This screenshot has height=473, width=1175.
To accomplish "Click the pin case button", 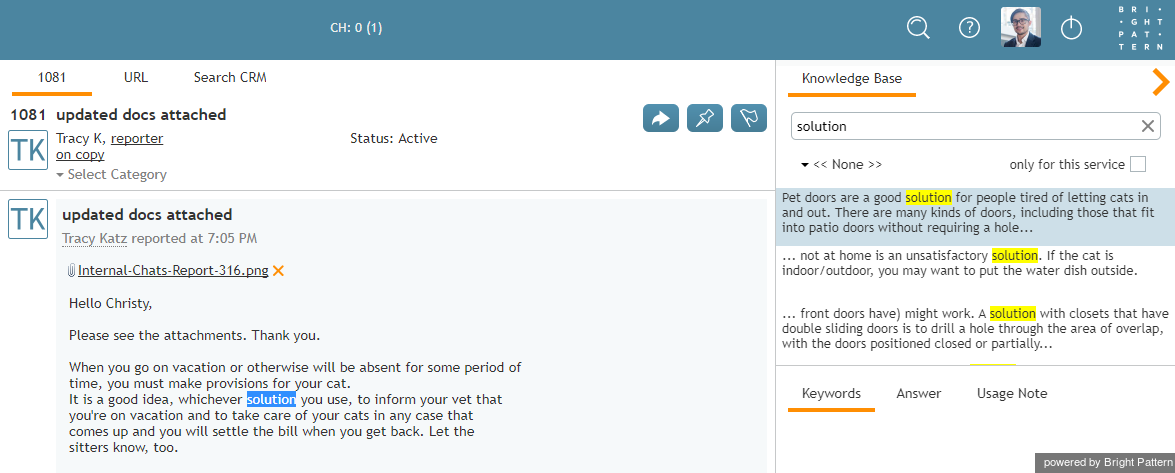I will 705,118.
